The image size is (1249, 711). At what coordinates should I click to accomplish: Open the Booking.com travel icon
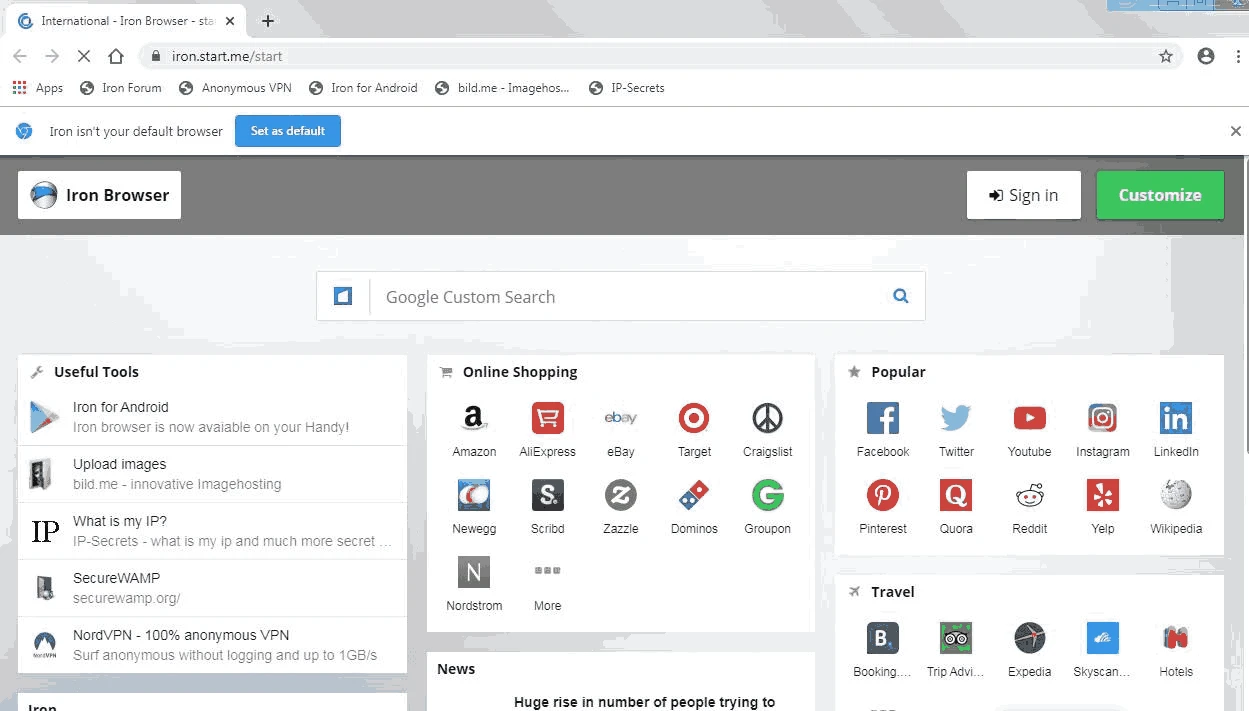pyautogui.click(x=882, y=638)
